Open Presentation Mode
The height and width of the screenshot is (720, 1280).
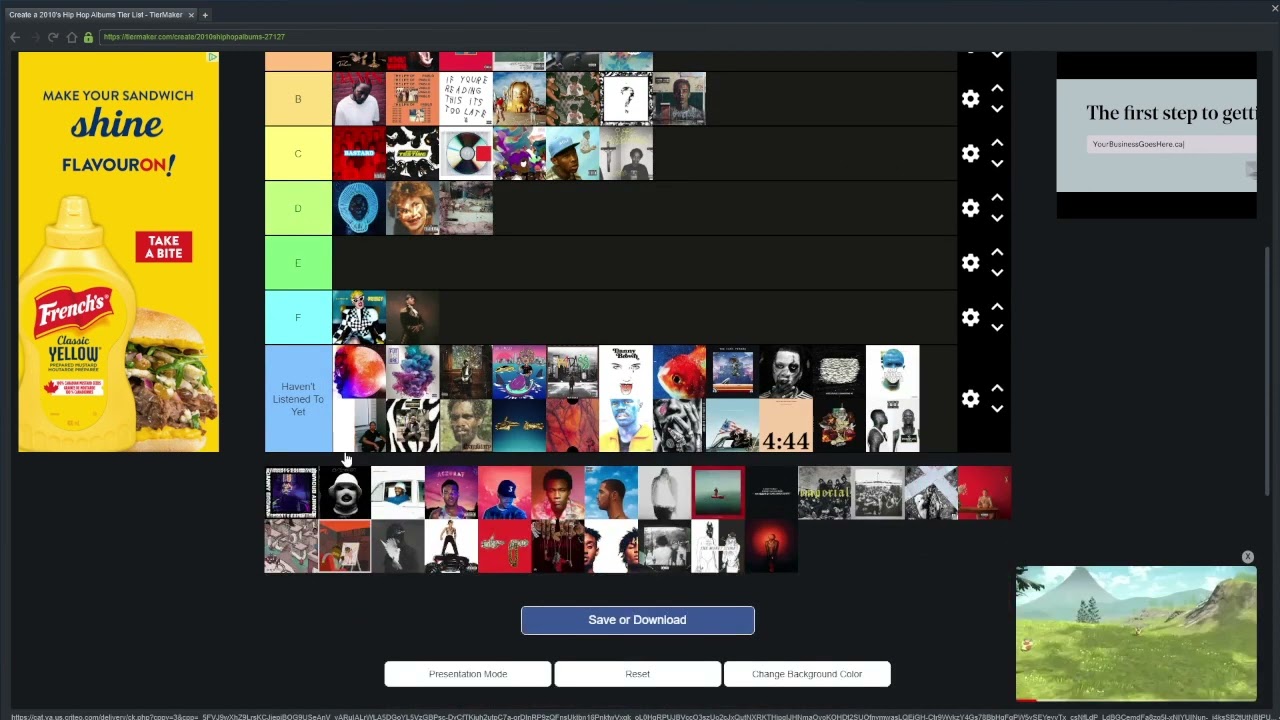(468, 674)
